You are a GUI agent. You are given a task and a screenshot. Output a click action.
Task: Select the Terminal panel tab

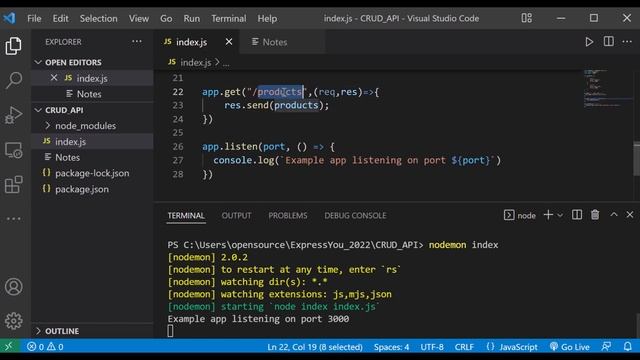[186, 216]
